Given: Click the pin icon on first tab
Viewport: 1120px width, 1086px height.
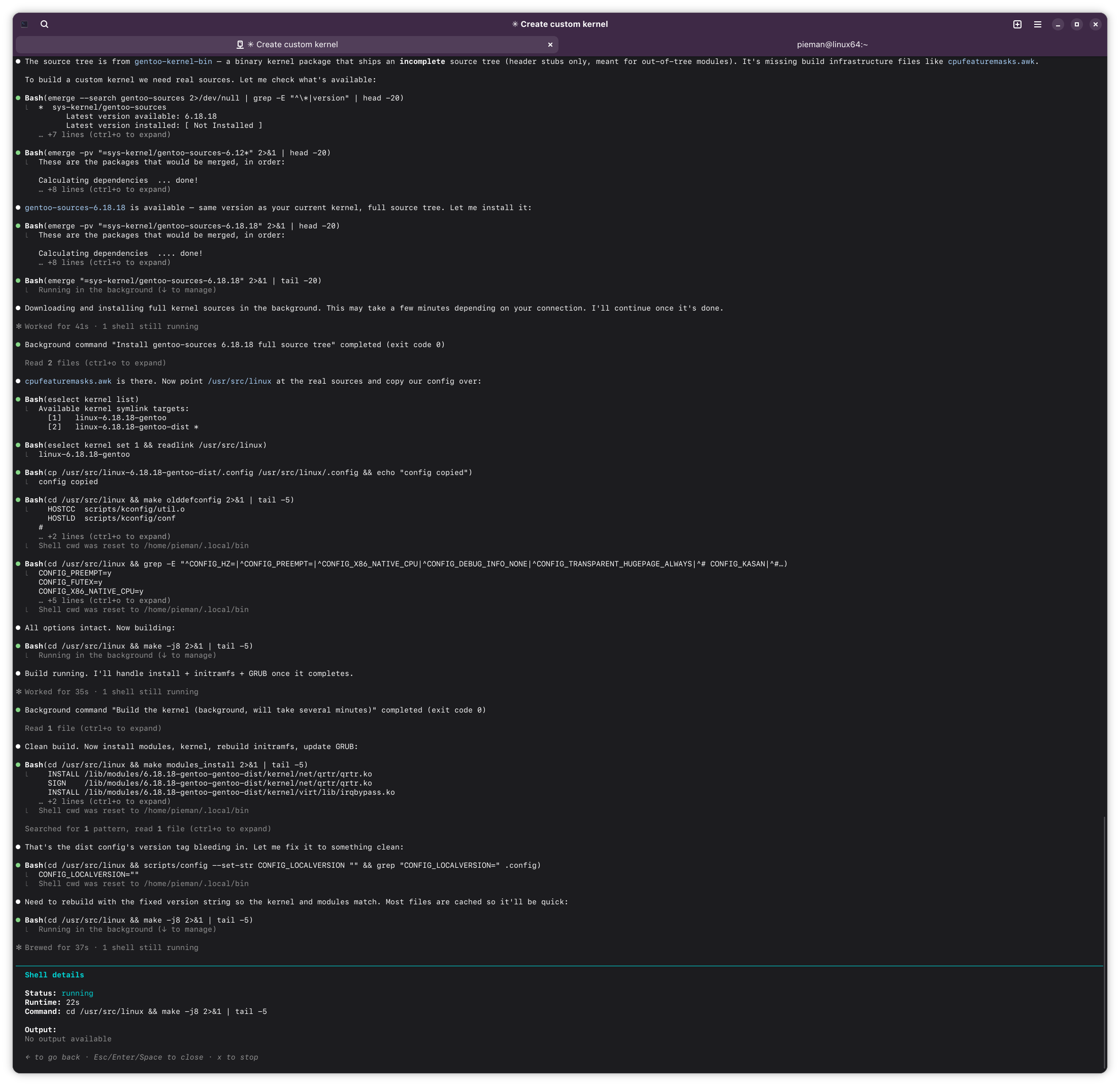Looking at the screenshot, I should tap(240, 45).
